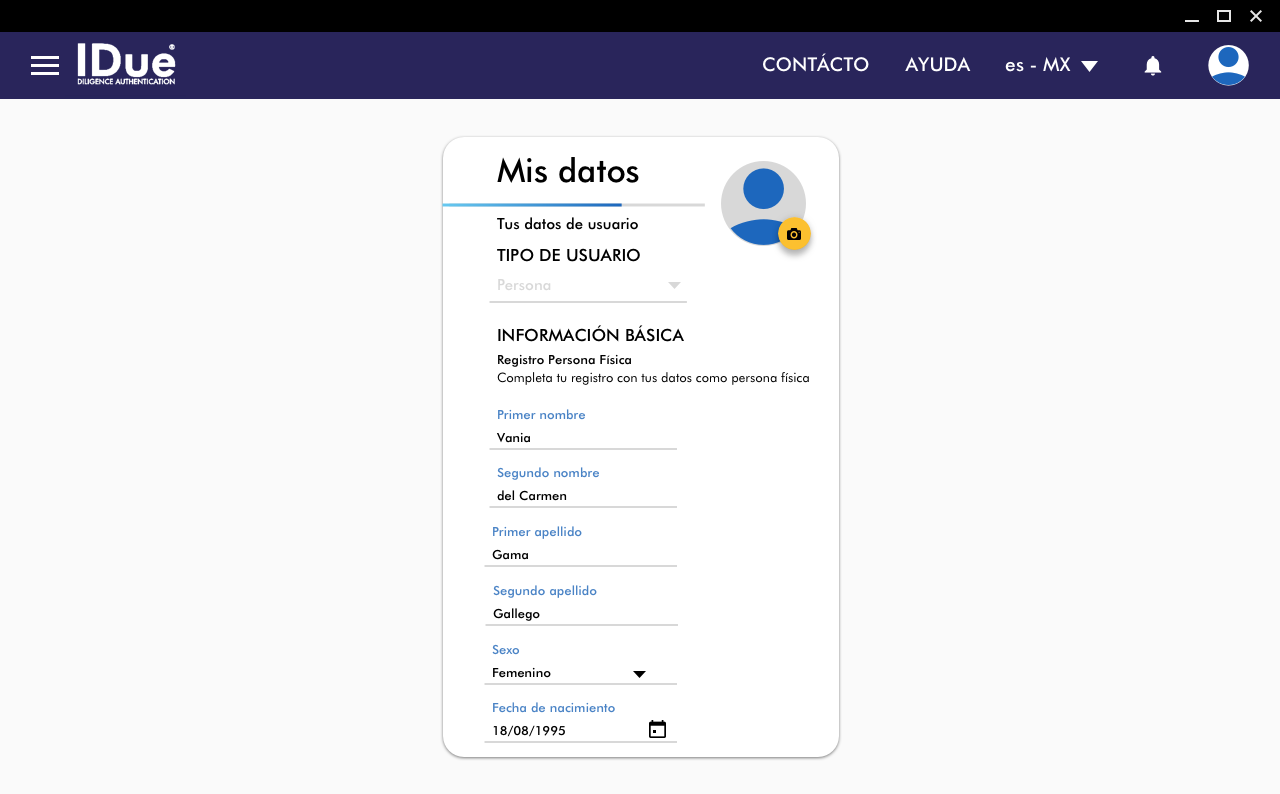The height and width of the screenshot is (794, 1280).
Task: Click the IDue logo
Action: [x=126, y=64]
